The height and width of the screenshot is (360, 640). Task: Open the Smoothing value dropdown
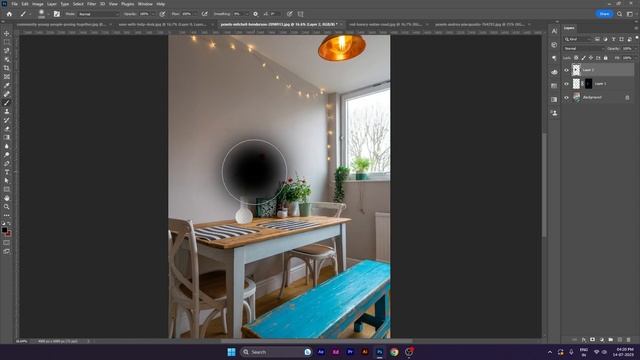coord(246,14)
